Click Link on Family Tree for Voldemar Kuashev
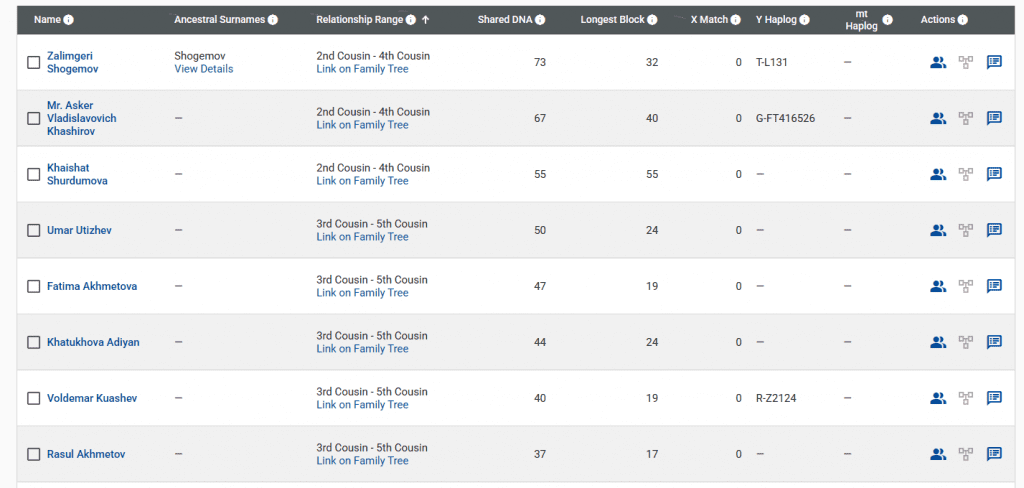The image size is (1024, 488). [x=362, y=405]
